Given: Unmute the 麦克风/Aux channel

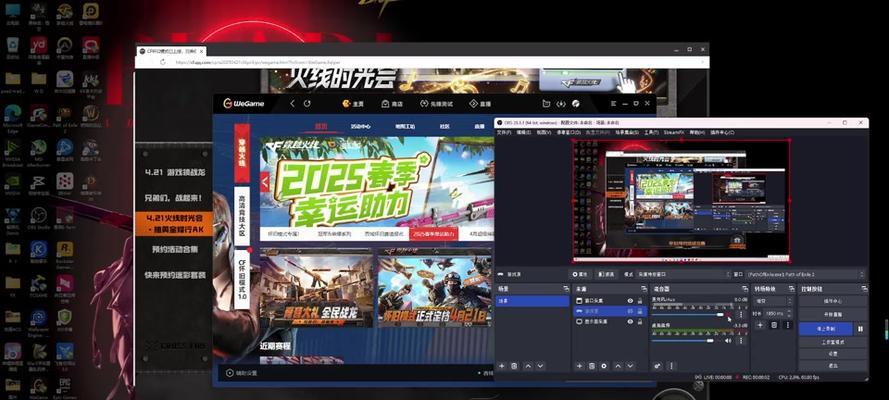Looking at the screenshot, I should coord(729,315).
